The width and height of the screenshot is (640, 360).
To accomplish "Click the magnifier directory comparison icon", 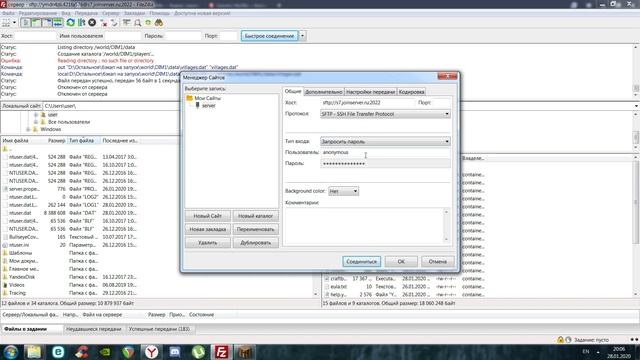I will pos(138,23).
